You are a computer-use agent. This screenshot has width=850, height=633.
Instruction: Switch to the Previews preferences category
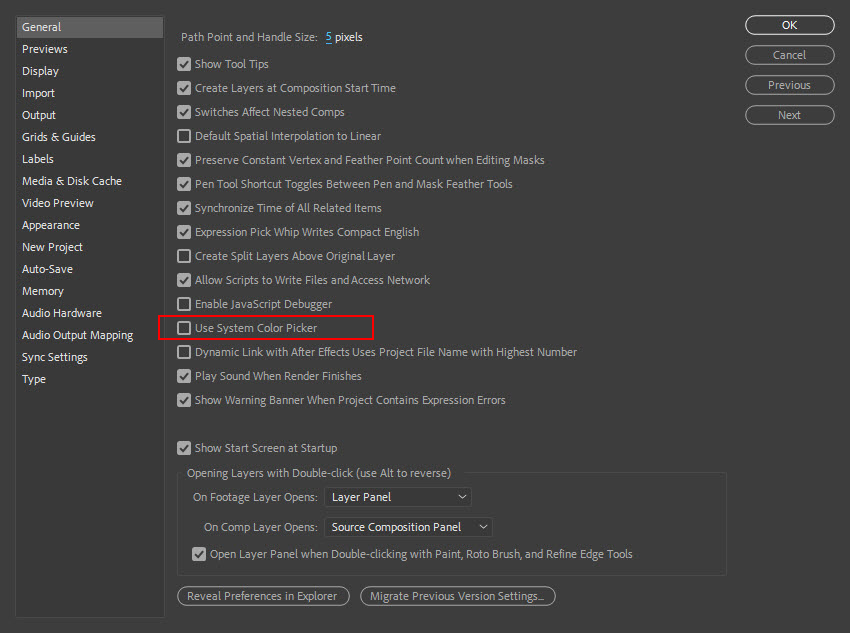pyautogui.click(x=45, y=49)
